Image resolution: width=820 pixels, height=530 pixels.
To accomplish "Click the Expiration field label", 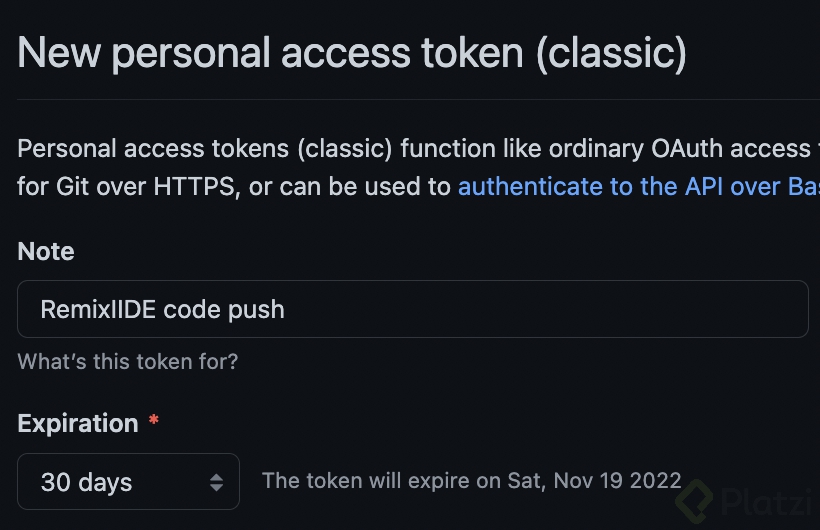I will (x=78, y=423).
